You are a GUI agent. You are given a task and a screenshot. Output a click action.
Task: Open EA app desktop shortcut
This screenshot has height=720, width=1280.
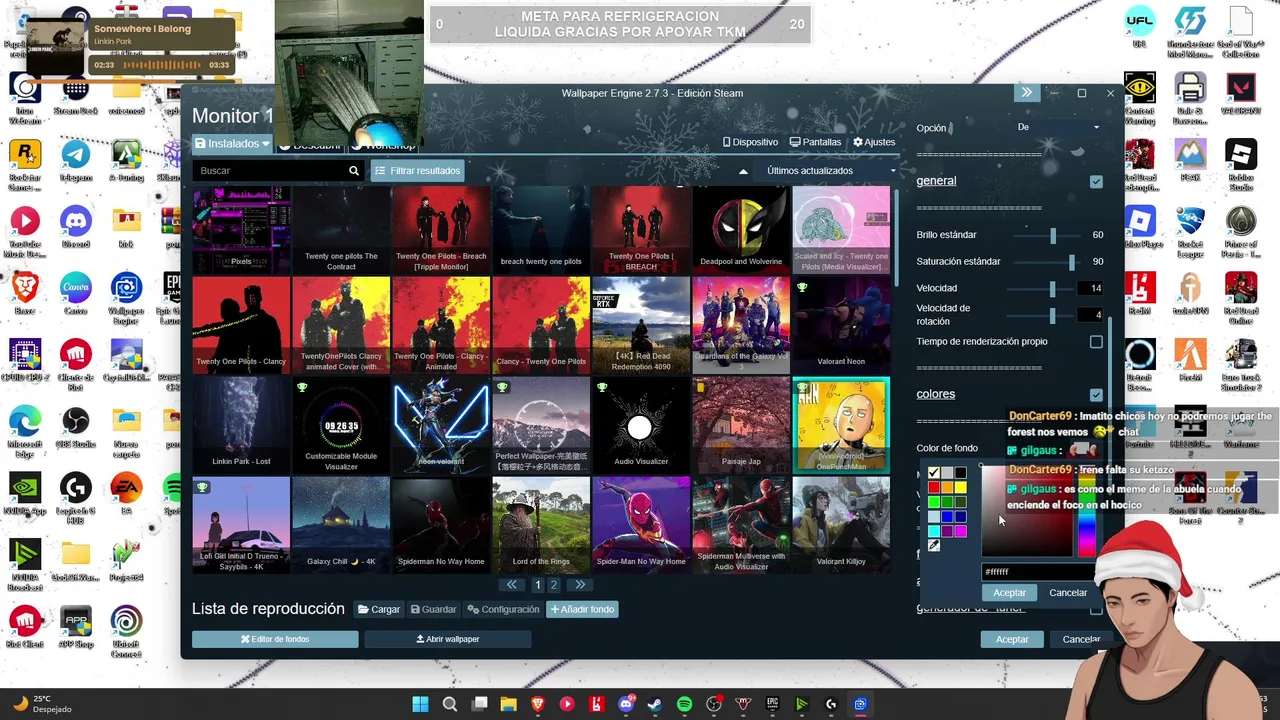pos(126,494)
